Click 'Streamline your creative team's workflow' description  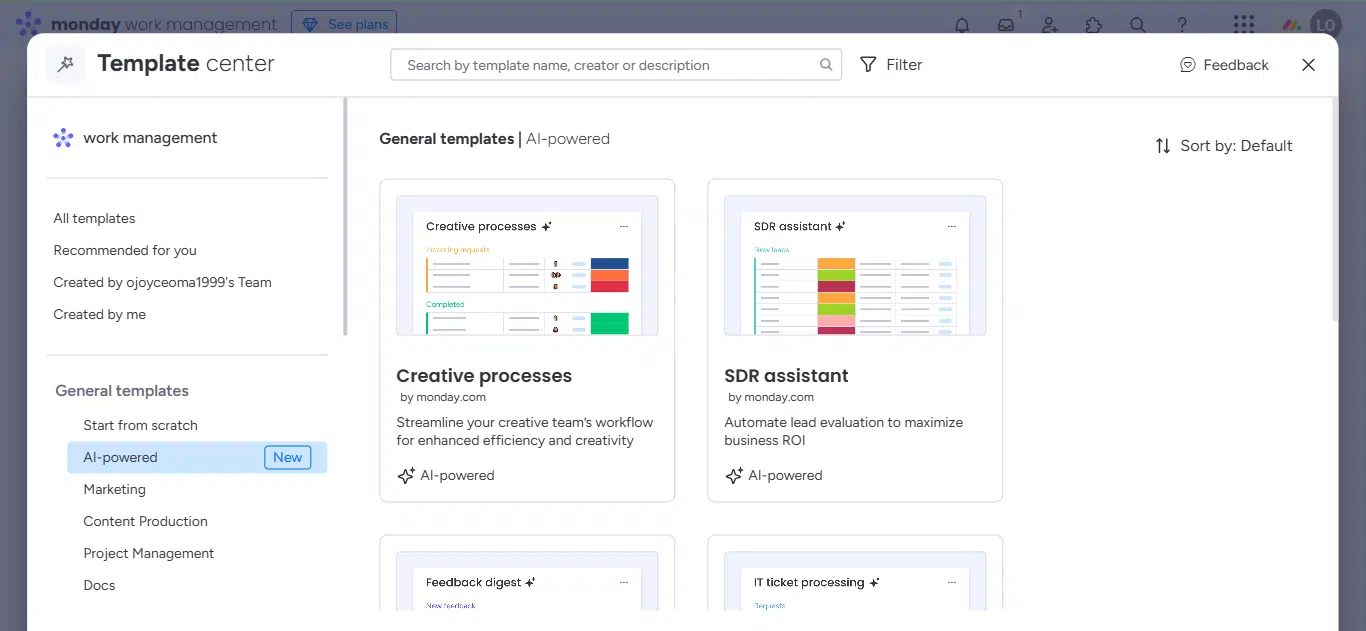[x=525, y=431]
